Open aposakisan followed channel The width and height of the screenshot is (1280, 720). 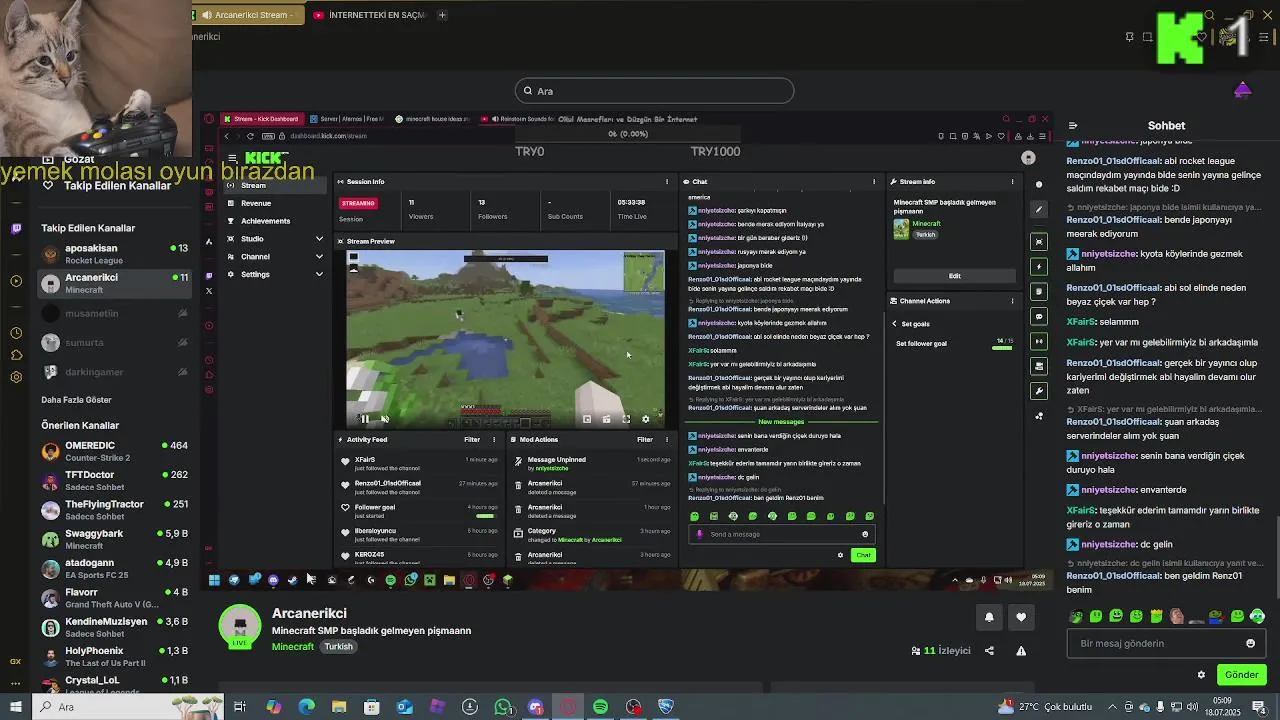click(x=114, y=254)
